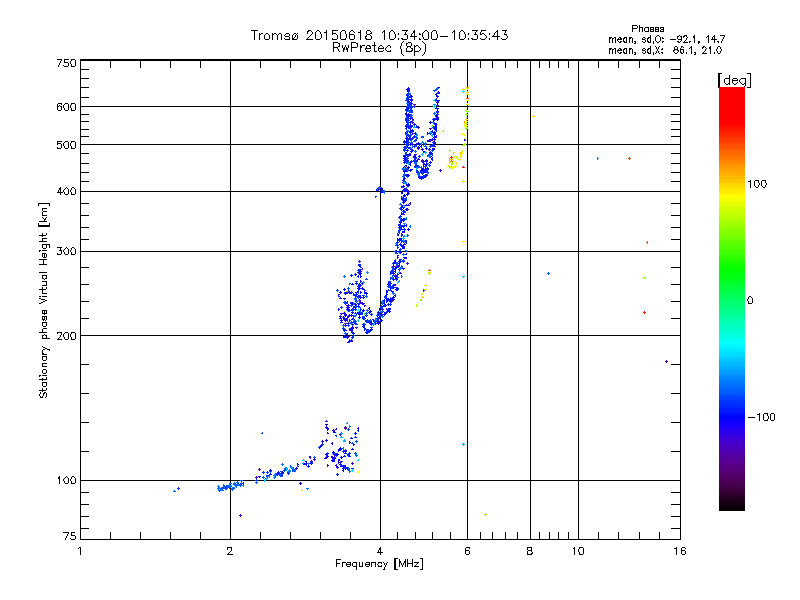
Task: Click x-axis tick label '1'
Action: pos(80,551)
